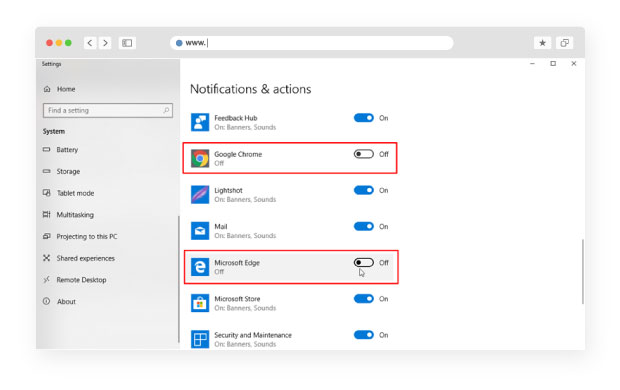Viewport: 620px width, 390px height.
Task: Click the Tablet mode icon in sidebar
Action: (47, 193)
